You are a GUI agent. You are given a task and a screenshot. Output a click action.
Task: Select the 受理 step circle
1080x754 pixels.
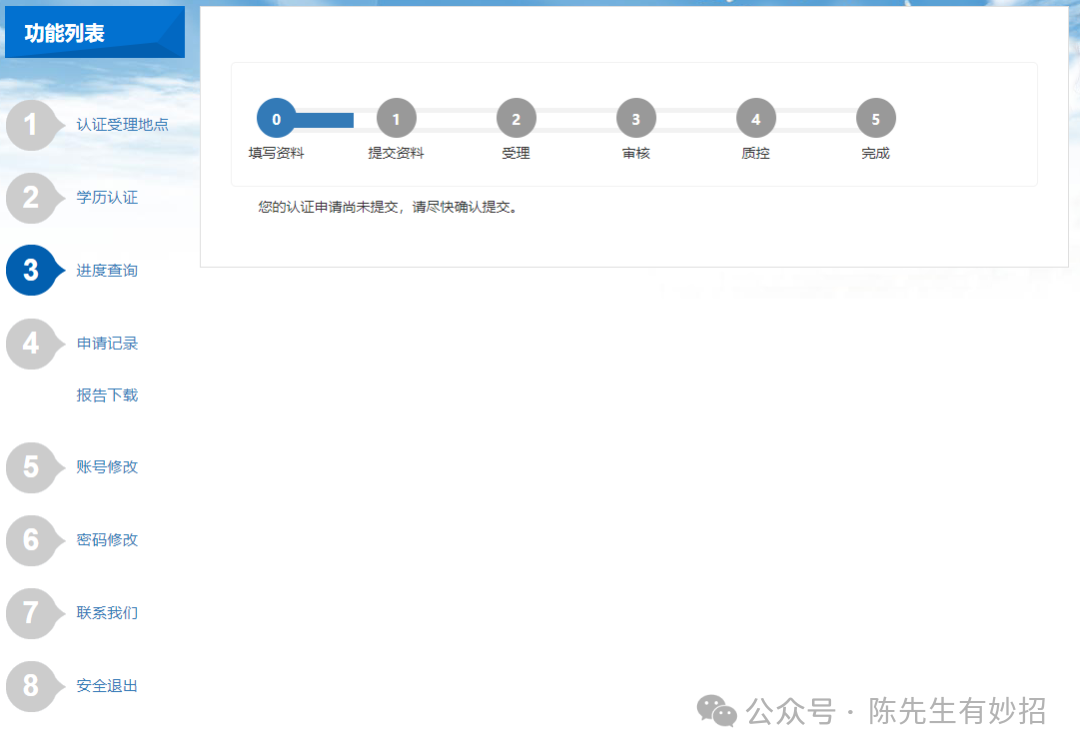(516, 117)
